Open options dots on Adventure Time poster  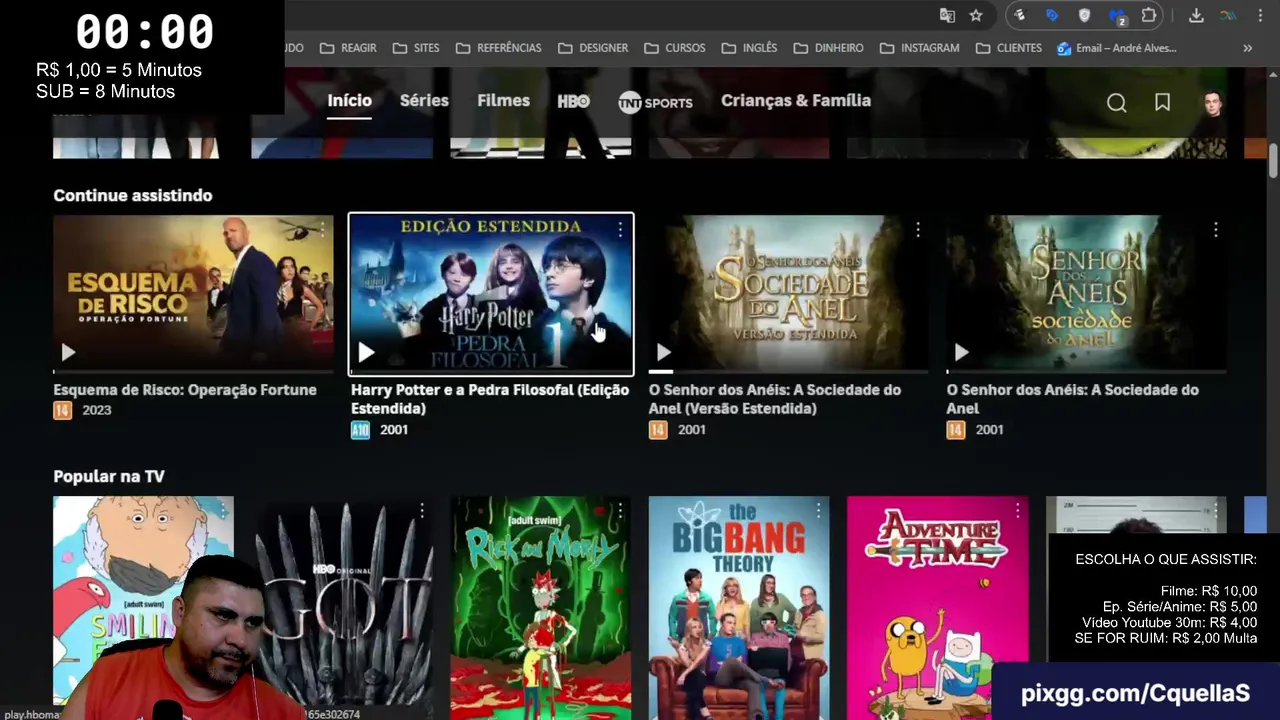1016,511
